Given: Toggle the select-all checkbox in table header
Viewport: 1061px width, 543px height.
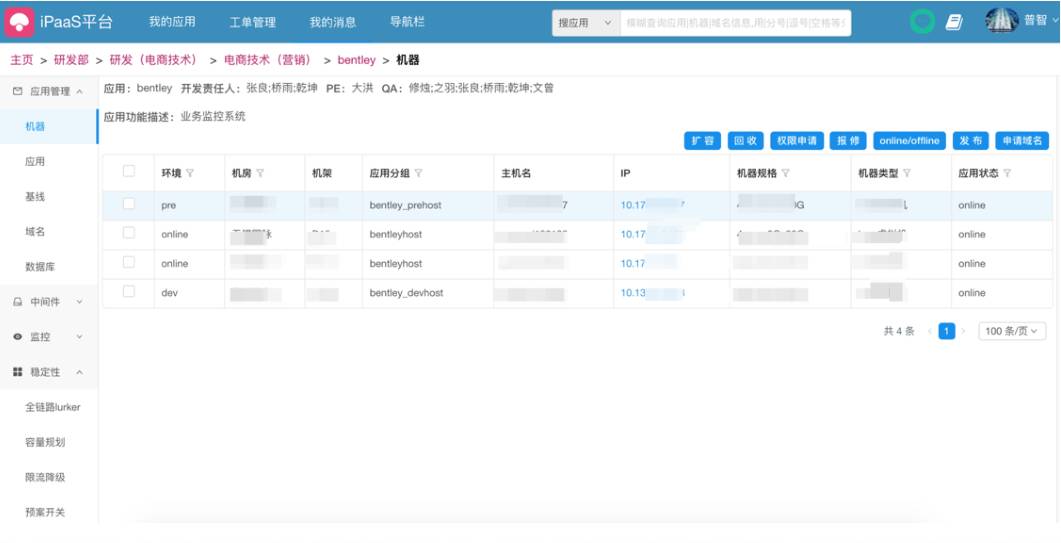Looking at the screenshot, I should coord(129,172).
